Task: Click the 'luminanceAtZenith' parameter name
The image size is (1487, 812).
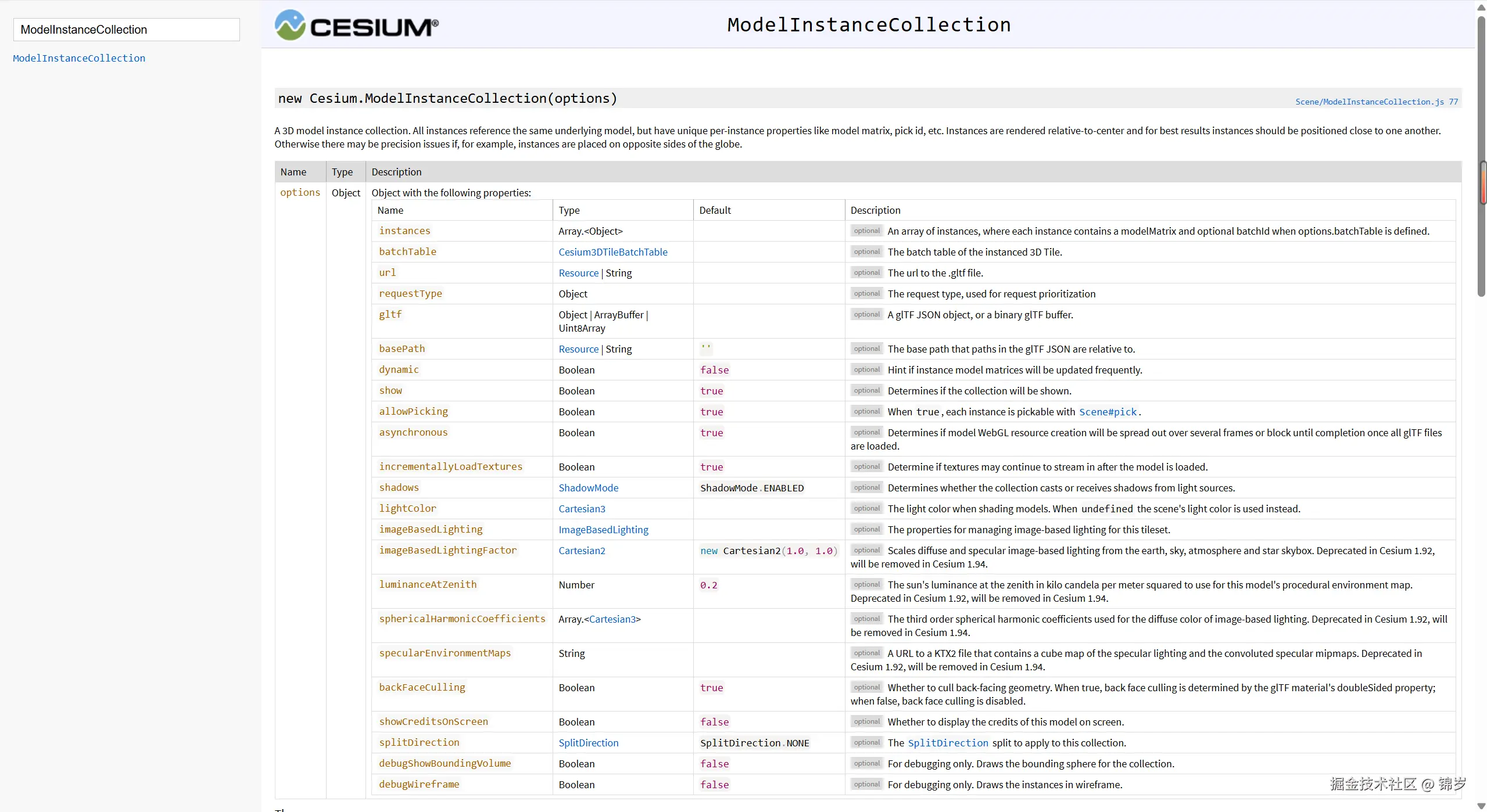Action: 428,584
